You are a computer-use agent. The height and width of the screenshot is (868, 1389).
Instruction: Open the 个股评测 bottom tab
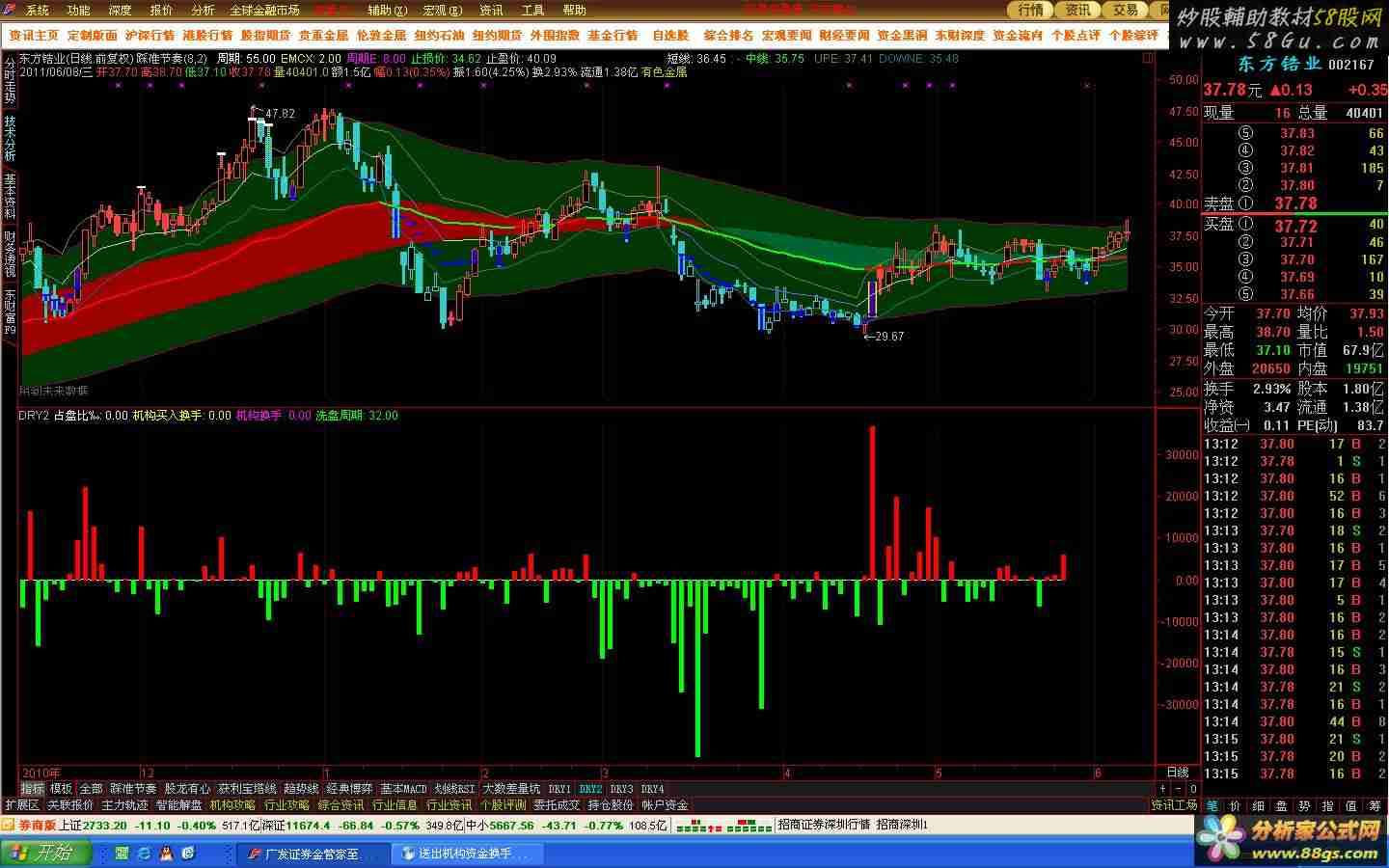coord(503,804)
